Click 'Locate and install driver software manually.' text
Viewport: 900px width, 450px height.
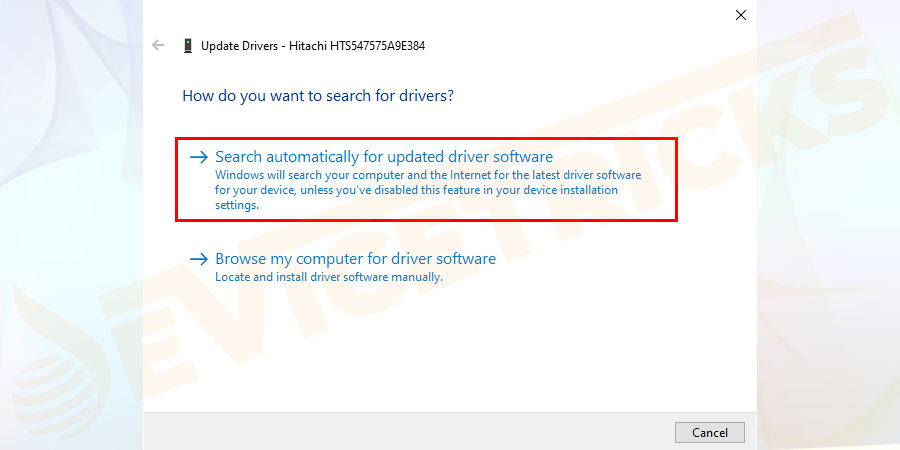tap(329, 277)
